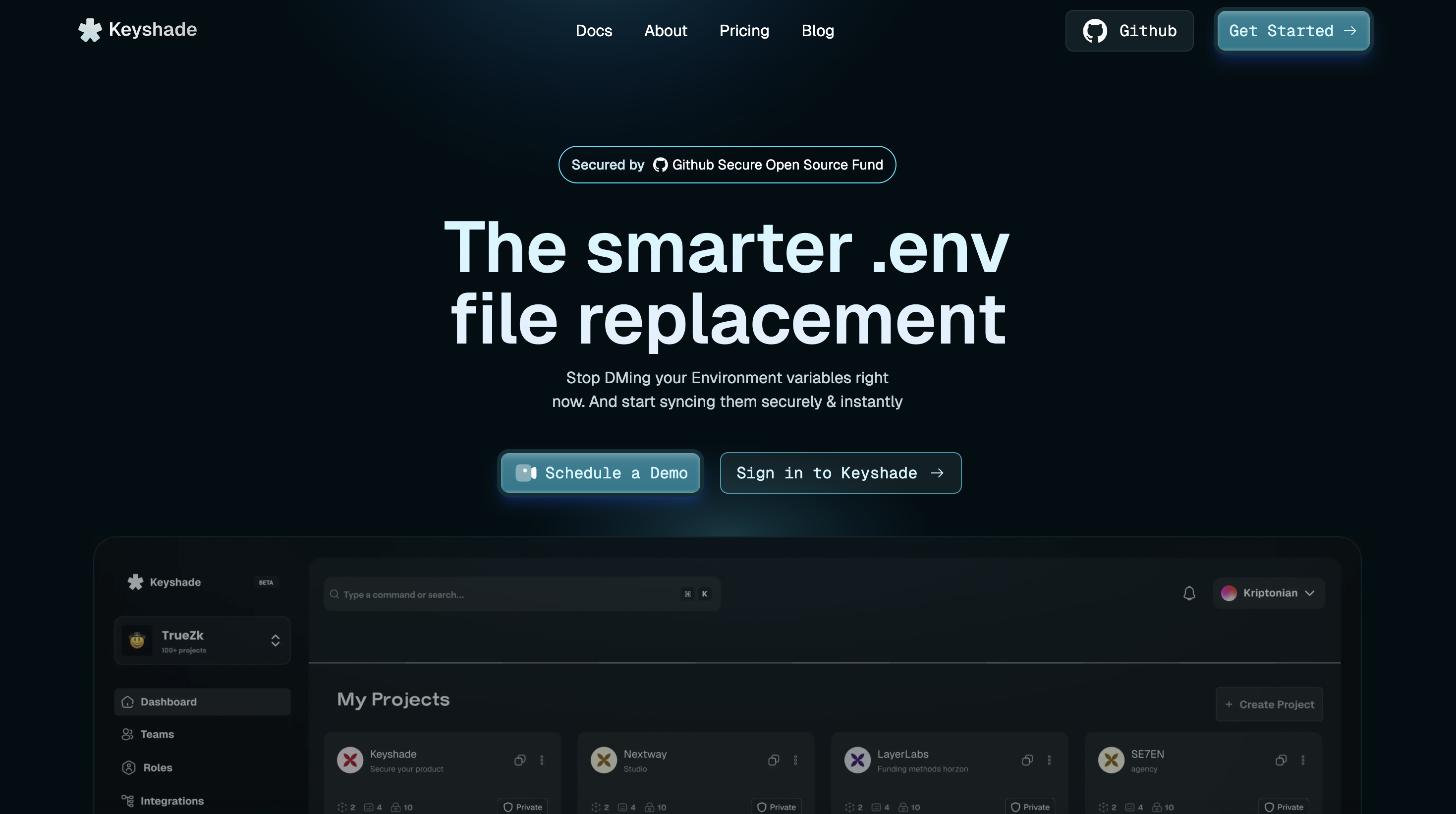
Task: Click the Nextway project title
Action: [x=645, y=754]
